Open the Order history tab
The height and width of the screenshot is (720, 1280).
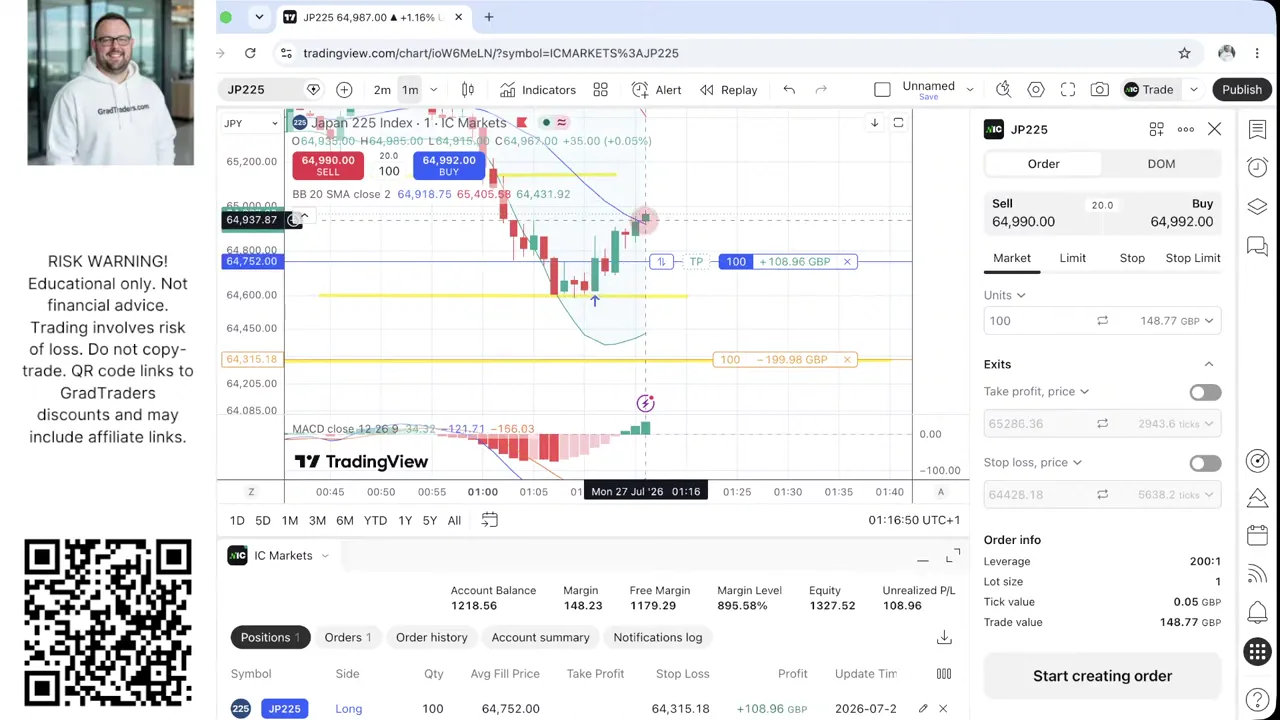point(431,637)
